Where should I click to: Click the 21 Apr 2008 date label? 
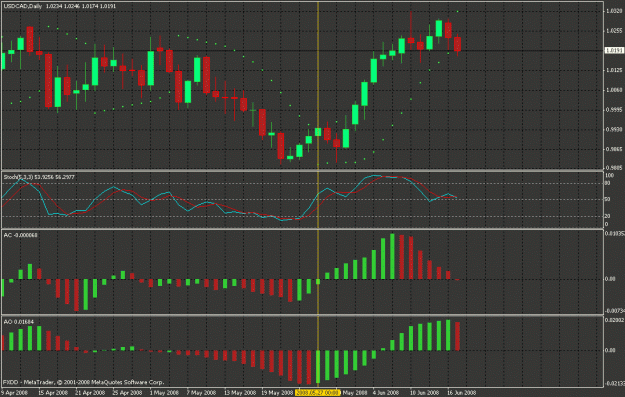pos(90,393)
